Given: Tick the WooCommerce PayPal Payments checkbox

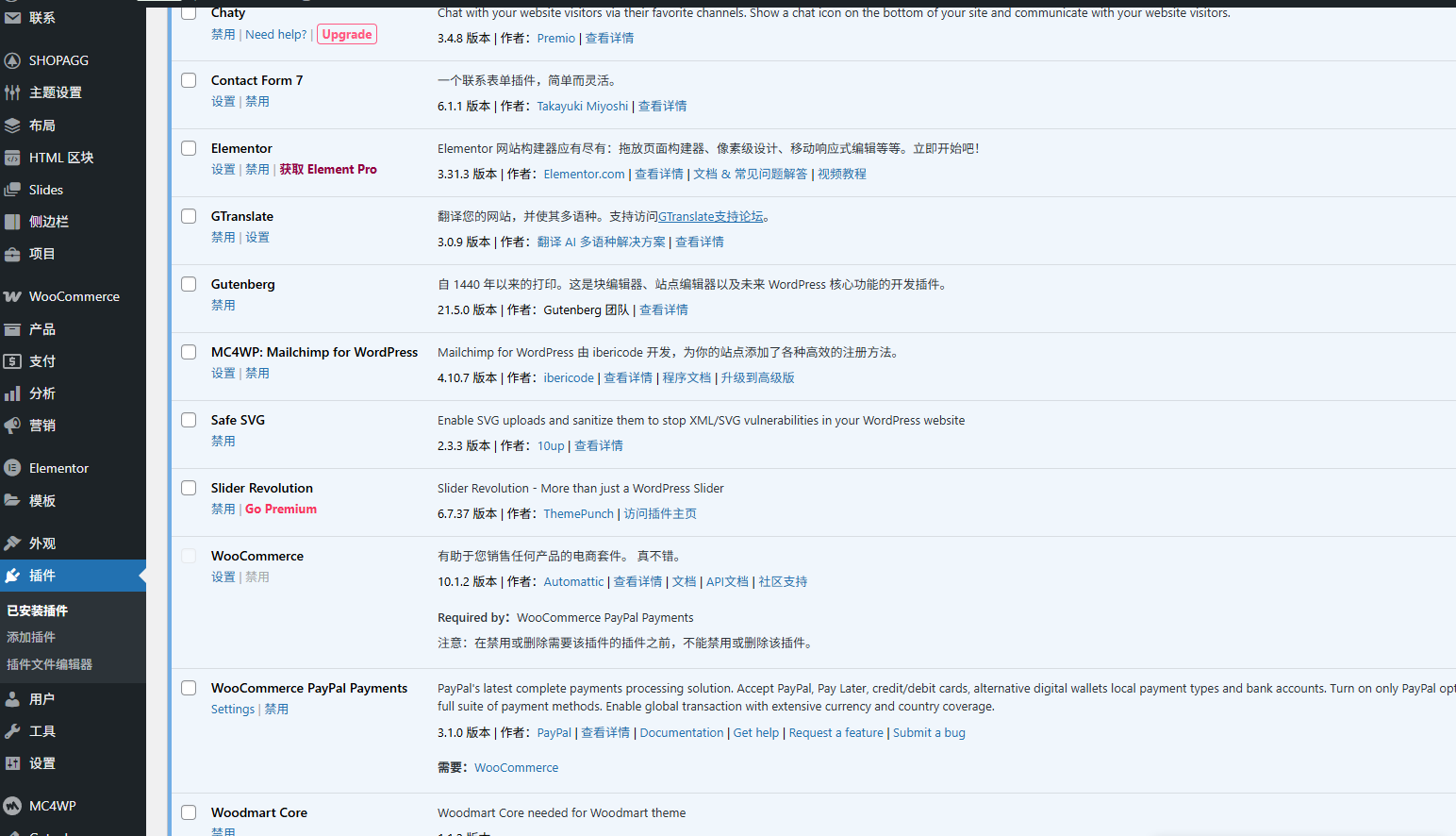Looking at the screenshot, I should tap(189, 688).
